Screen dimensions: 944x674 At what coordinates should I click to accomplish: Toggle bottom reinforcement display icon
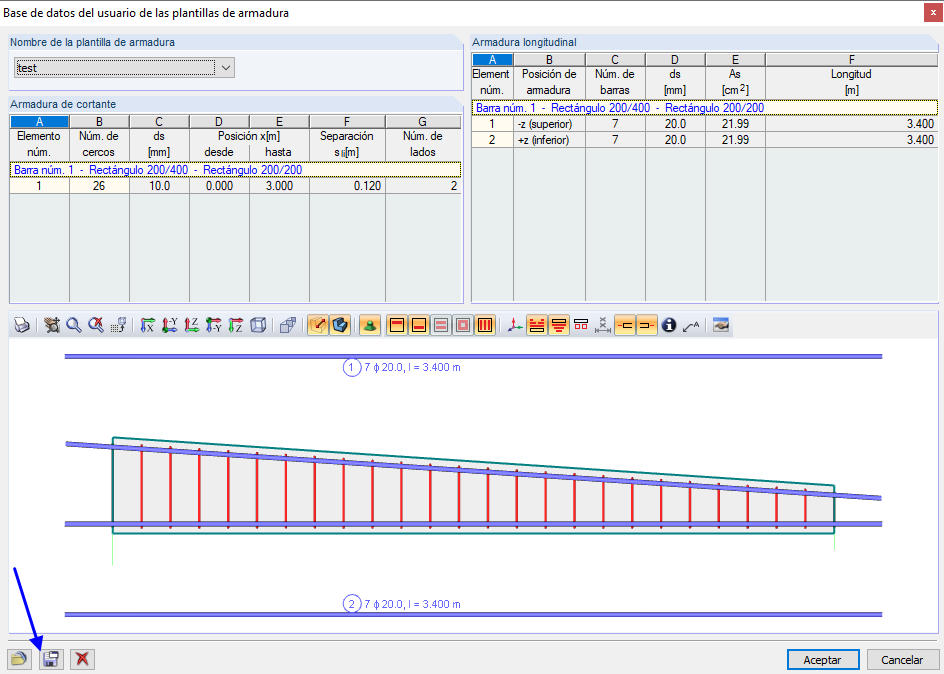tap(419, 326)
